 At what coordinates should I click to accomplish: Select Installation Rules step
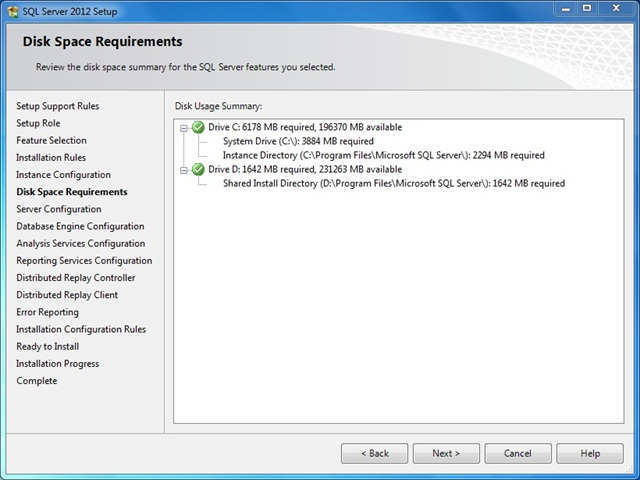click(x=51, y=158)
